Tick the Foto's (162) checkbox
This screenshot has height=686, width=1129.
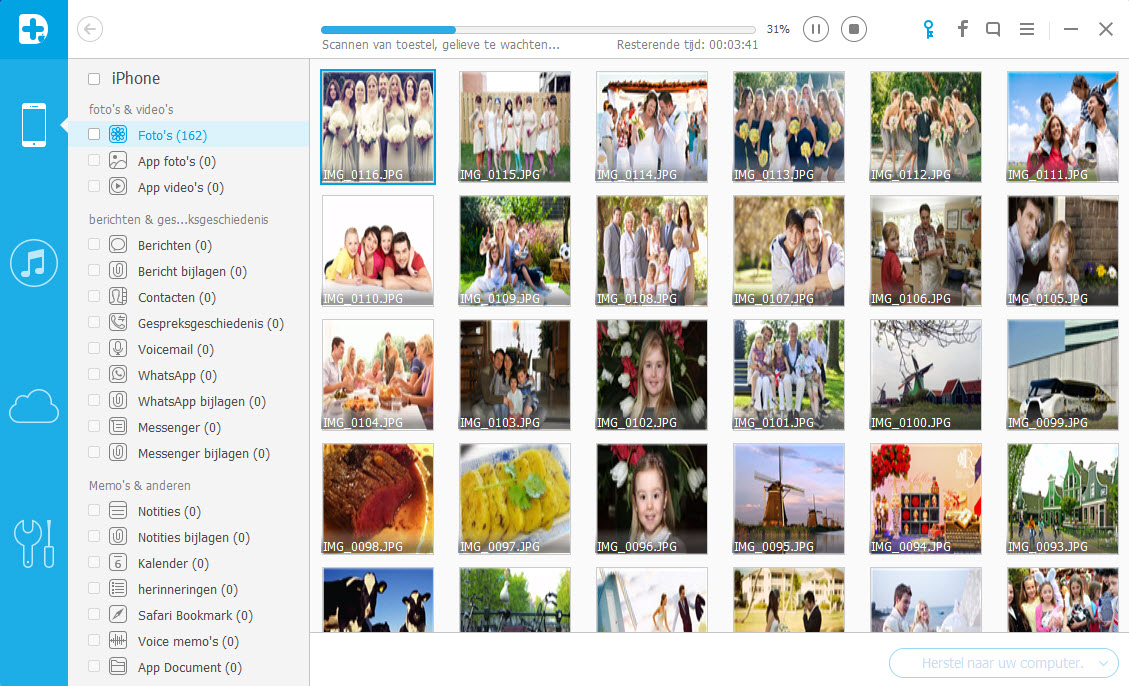tap(94, 134)
